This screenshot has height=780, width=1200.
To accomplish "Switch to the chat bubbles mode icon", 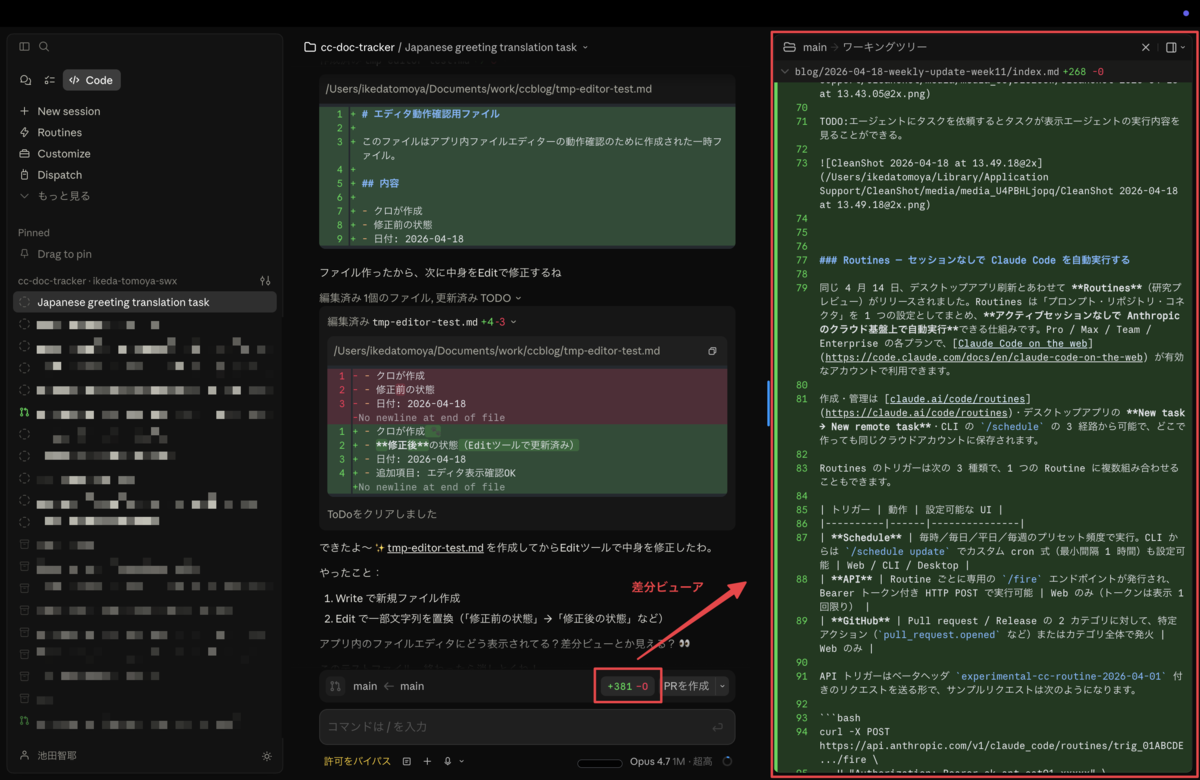I will coord(26,80).
